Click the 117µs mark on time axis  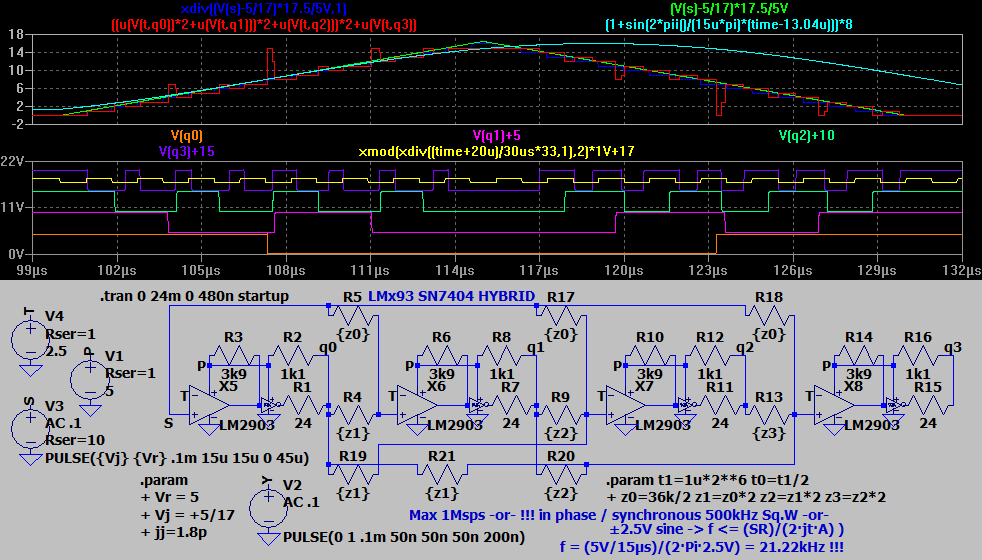540,270
